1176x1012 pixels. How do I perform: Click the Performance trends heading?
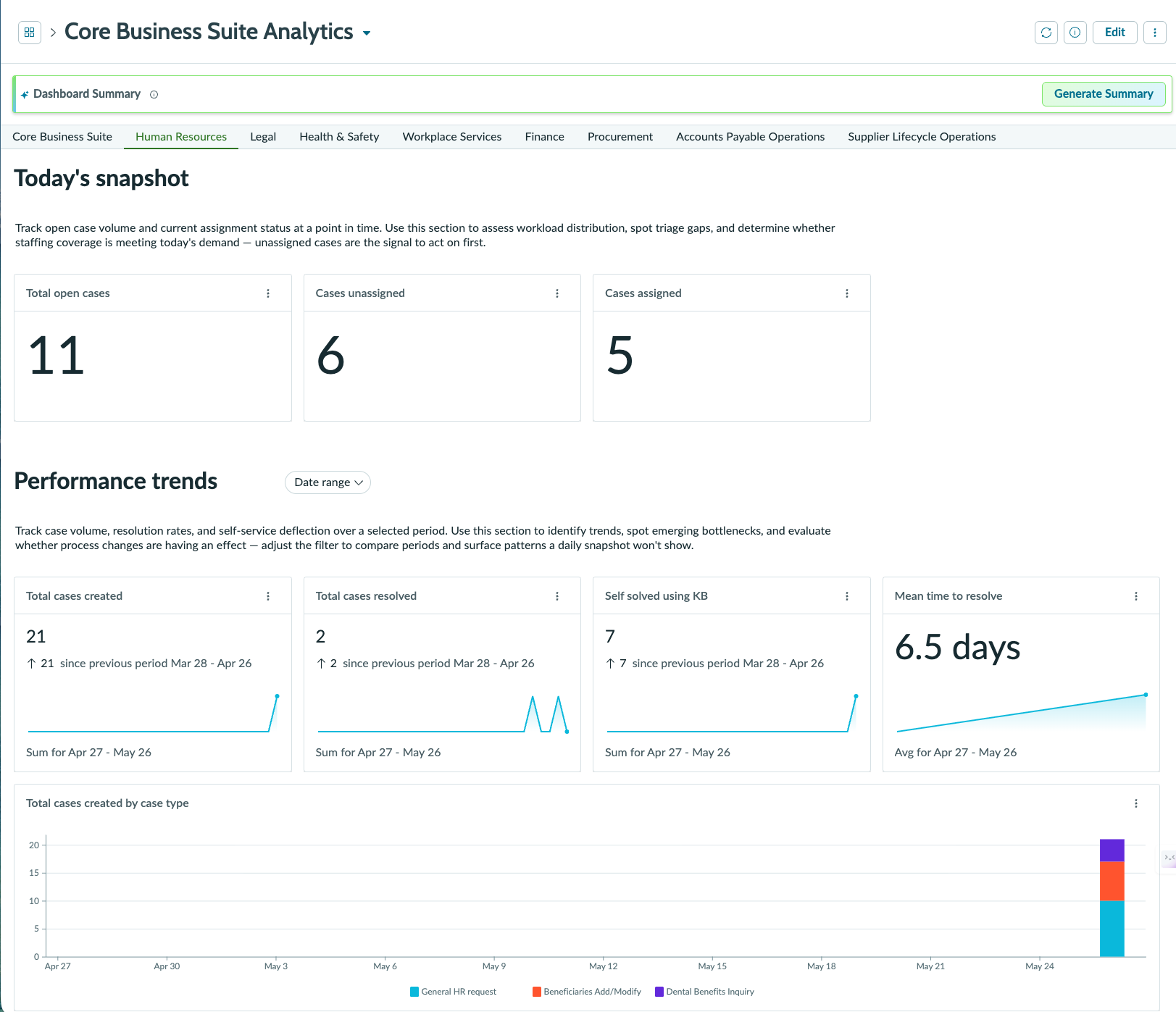click(116, 481)
